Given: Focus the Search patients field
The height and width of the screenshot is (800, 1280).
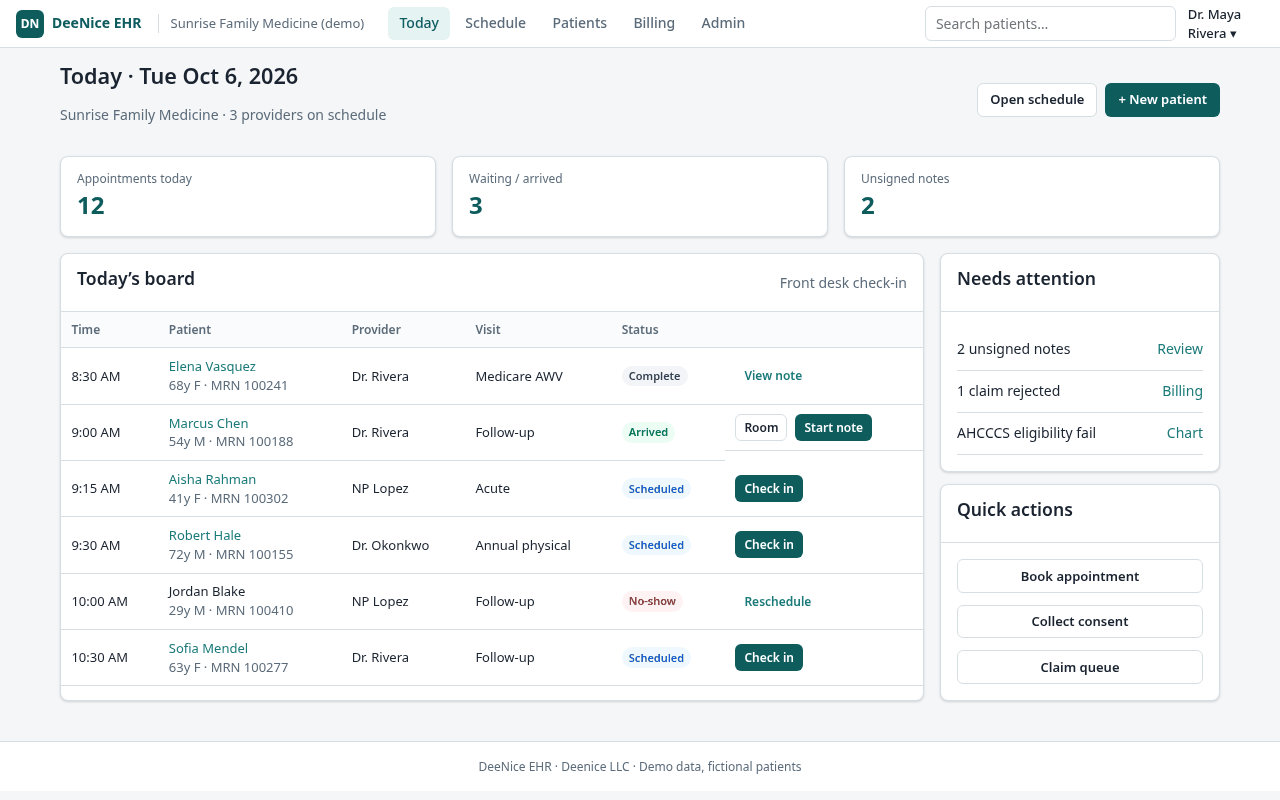Looking at the screenshot, I should [1050, 24].
